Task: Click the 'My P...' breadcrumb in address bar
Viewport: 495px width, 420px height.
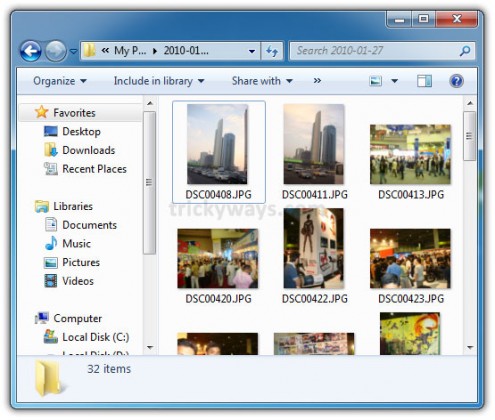Action: pos(130,51)
